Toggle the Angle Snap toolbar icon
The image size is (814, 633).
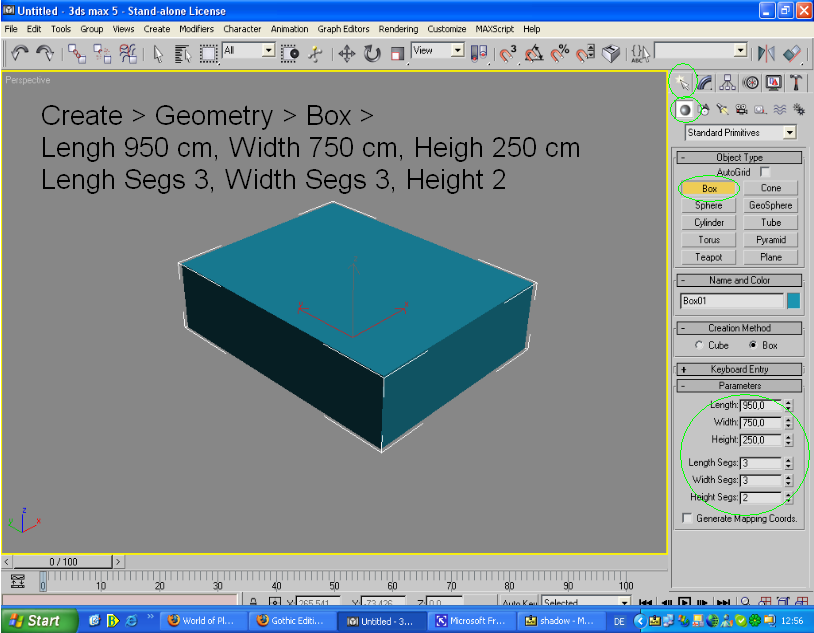(533, 53)
